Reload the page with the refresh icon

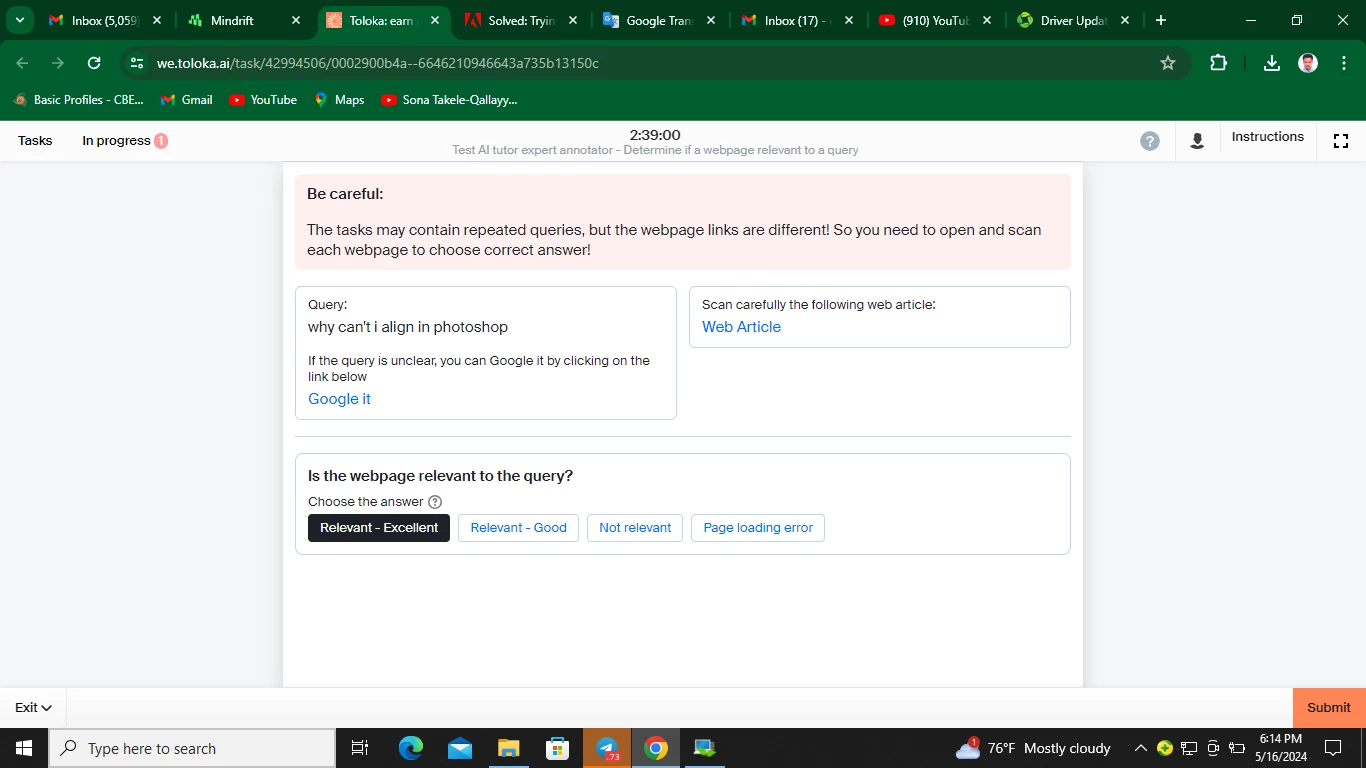coord(94,63)
